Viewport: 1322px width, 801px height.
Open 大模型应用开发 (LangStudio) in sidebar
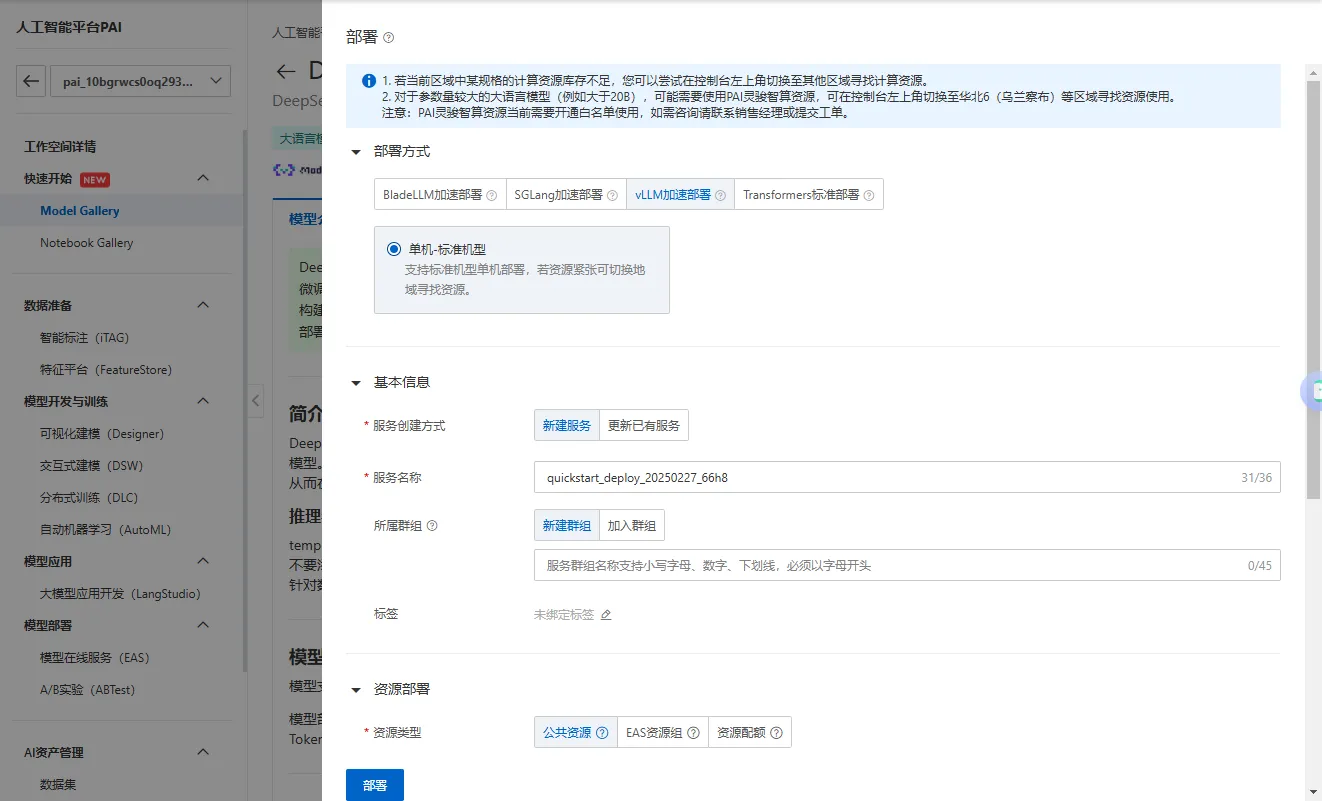click(x=122, y=594)
